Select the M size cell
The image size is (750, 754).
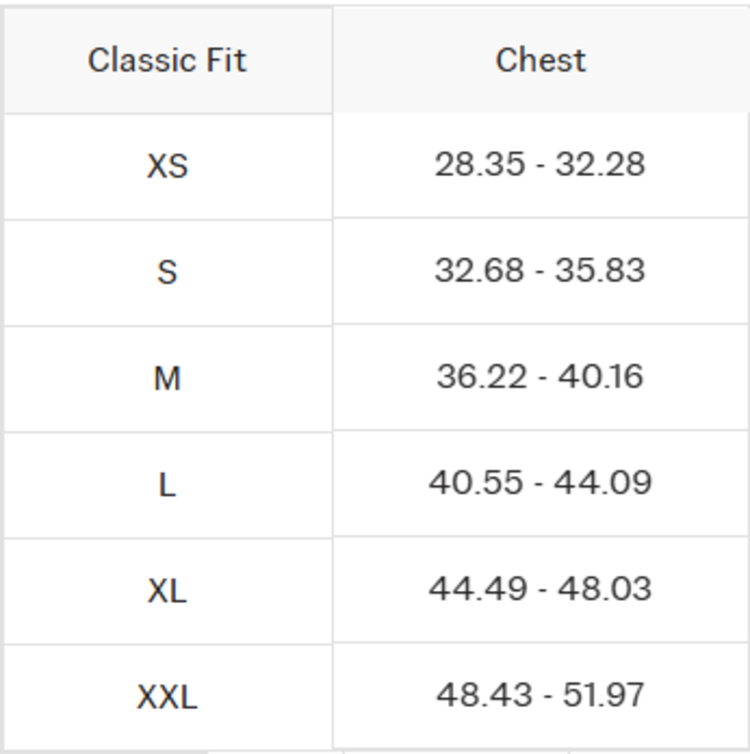167,378
